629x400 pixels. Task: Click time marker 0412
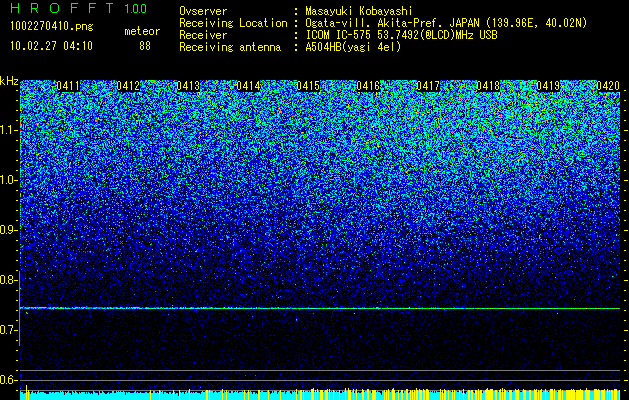(128, 86)
